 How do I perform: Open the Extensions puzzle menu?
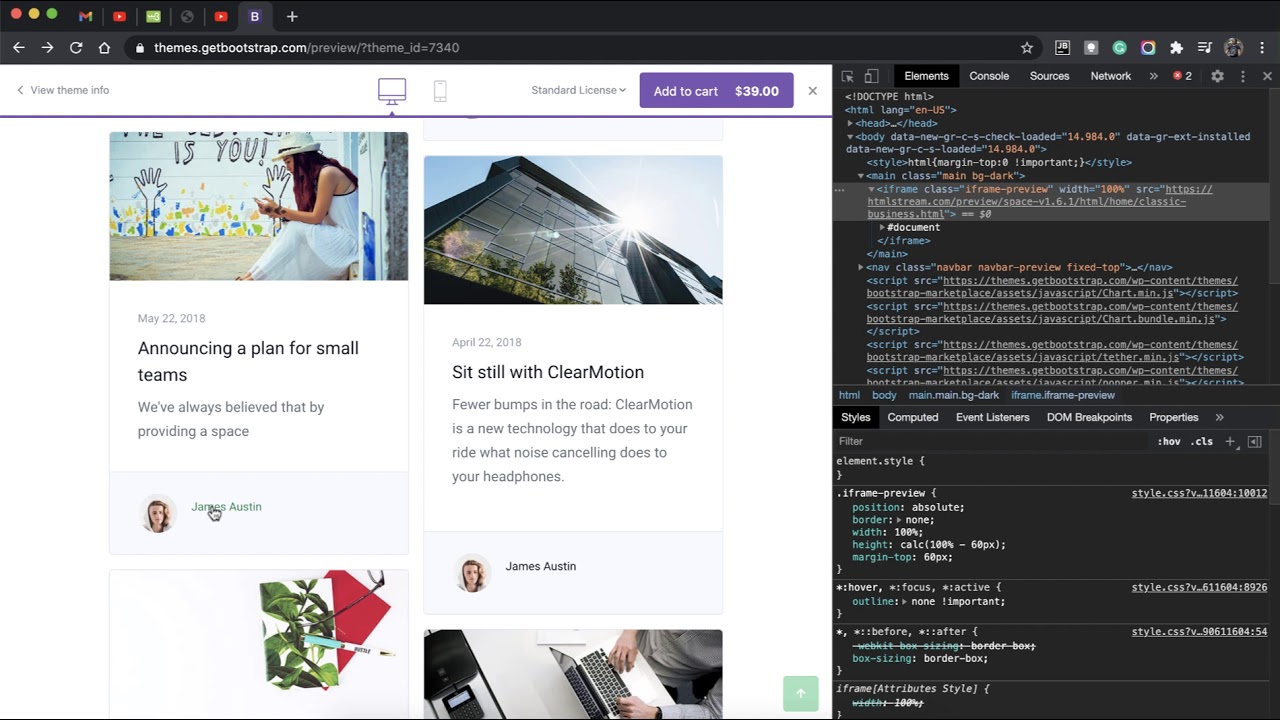1176,47
